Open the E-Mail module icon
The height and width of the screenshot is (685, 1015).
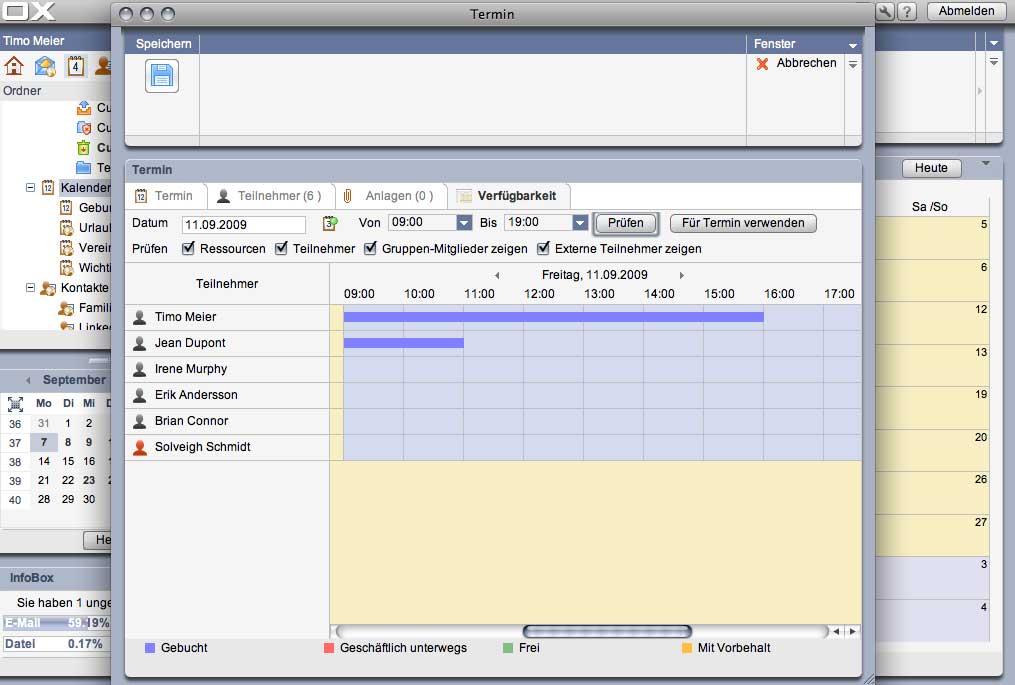(44, 66)
